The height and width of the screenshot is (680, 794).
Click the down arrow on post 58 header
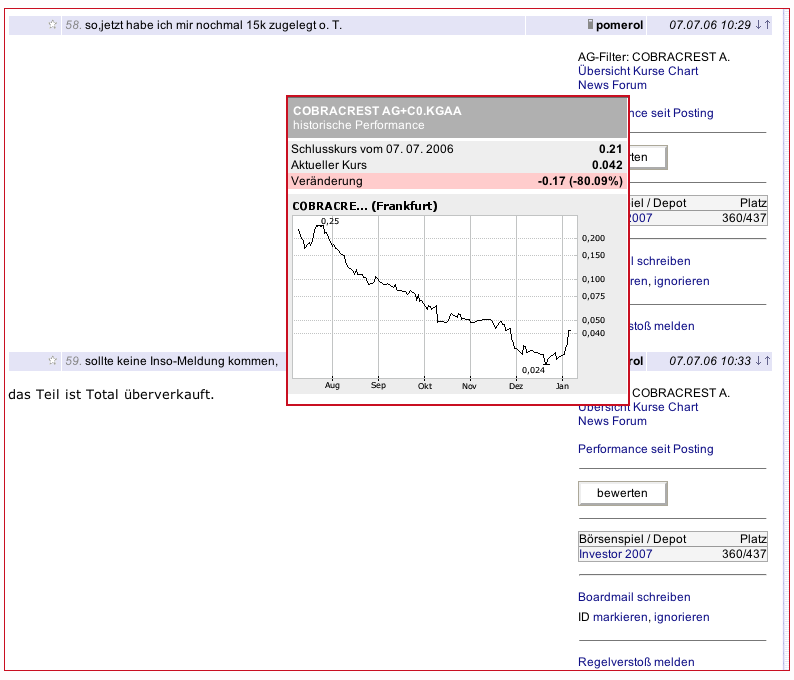[758, 24]
